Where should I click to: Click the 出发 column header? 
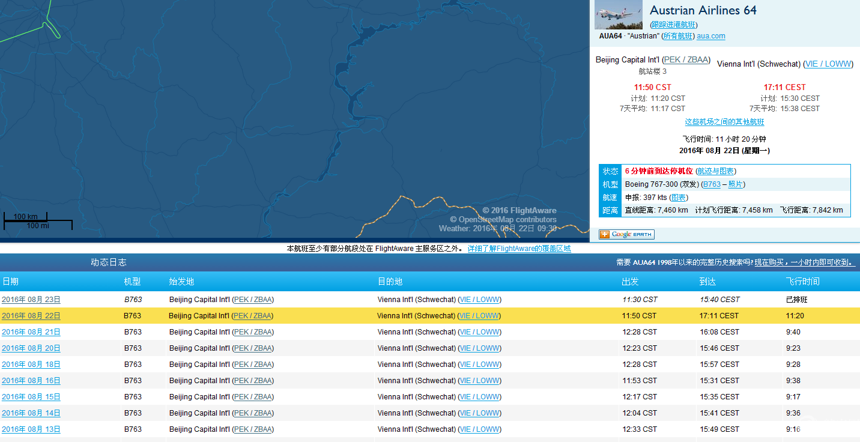point(630,281)
